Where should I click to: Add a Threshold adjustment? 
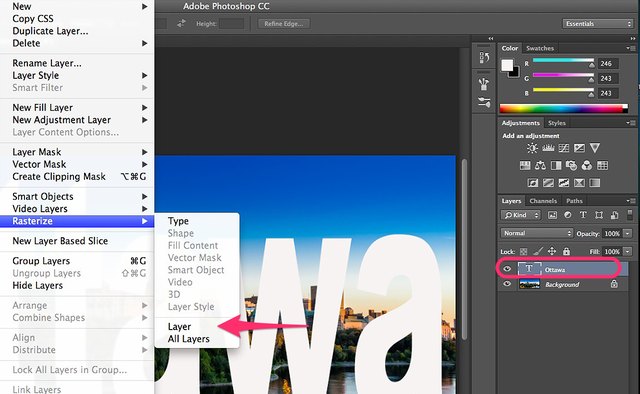click(x=564, y=183)
